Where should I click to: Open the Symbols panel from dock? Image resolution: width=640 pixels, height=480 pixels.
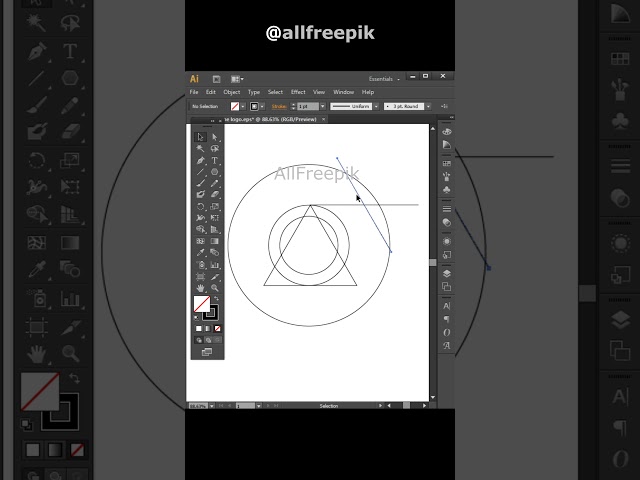(447, 190)
